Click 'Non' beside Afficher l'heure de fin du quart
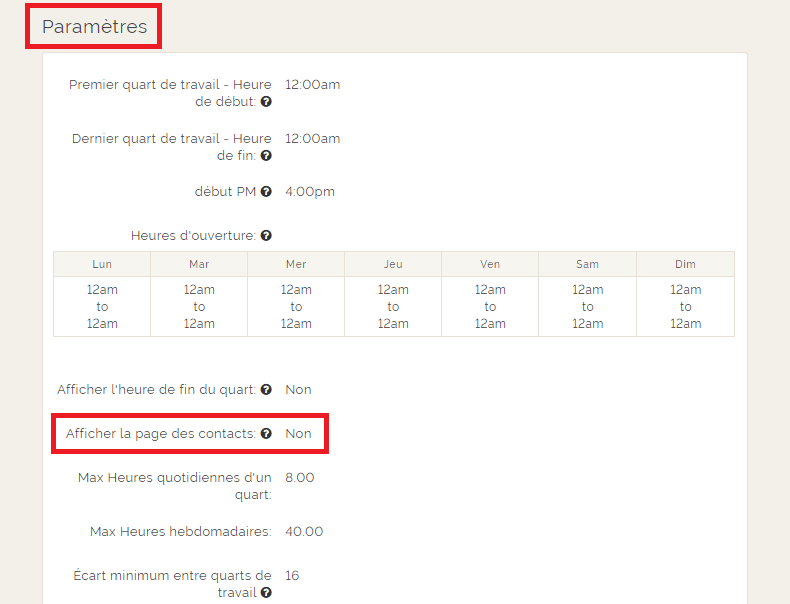790x604 pixels. point(298,390)
